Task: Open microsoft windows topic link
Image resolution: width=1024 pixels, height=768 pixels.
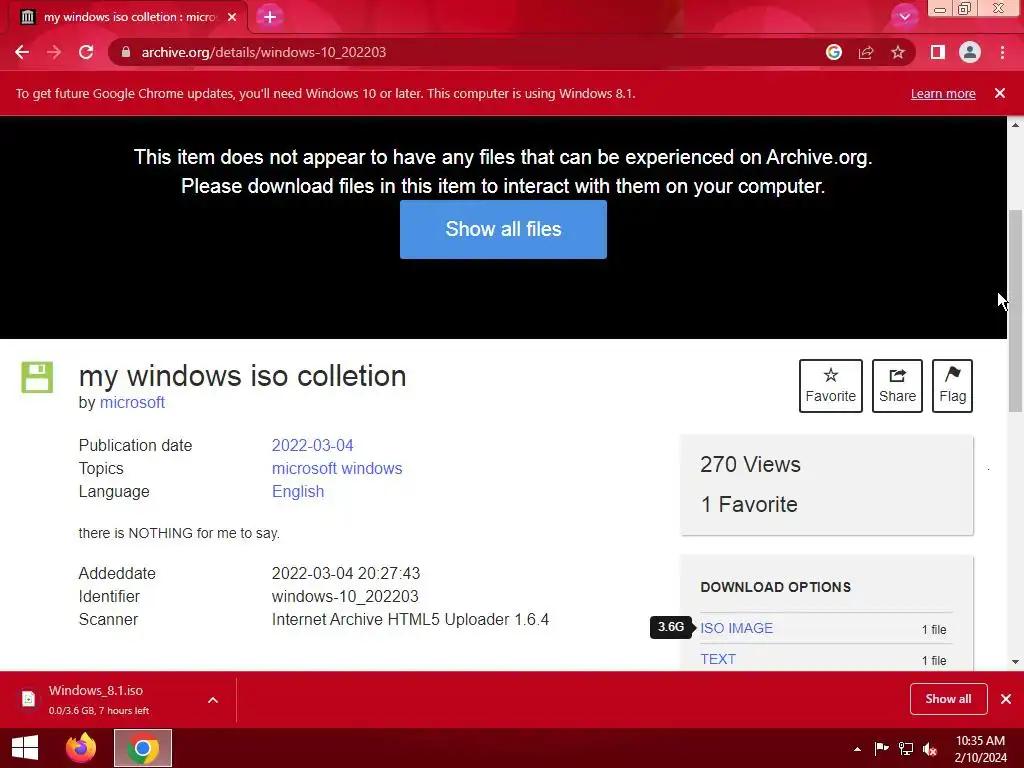Action: coord(337,468)
